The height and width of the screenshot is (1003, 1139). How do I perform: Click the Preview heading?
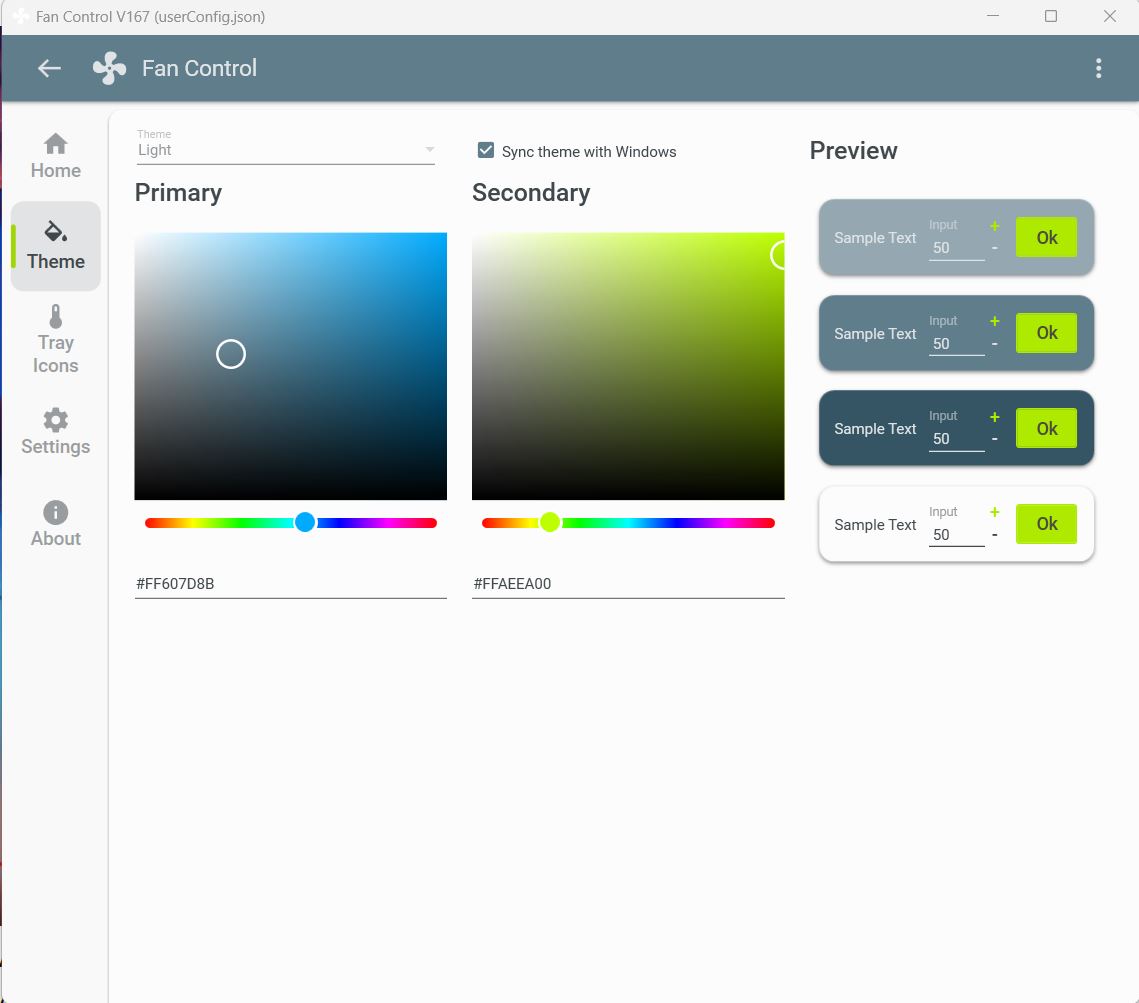tap(854, 150)
